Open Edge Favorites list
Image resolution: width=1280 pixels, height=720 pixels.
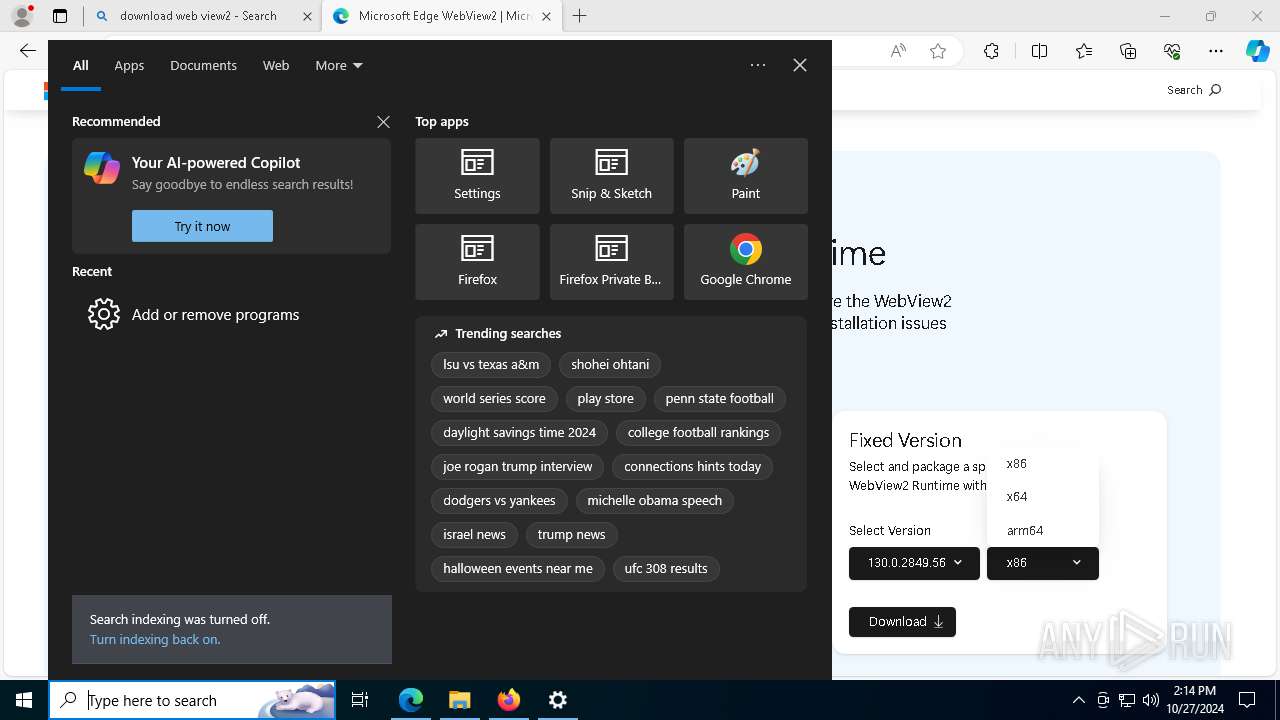[1084, 51]
